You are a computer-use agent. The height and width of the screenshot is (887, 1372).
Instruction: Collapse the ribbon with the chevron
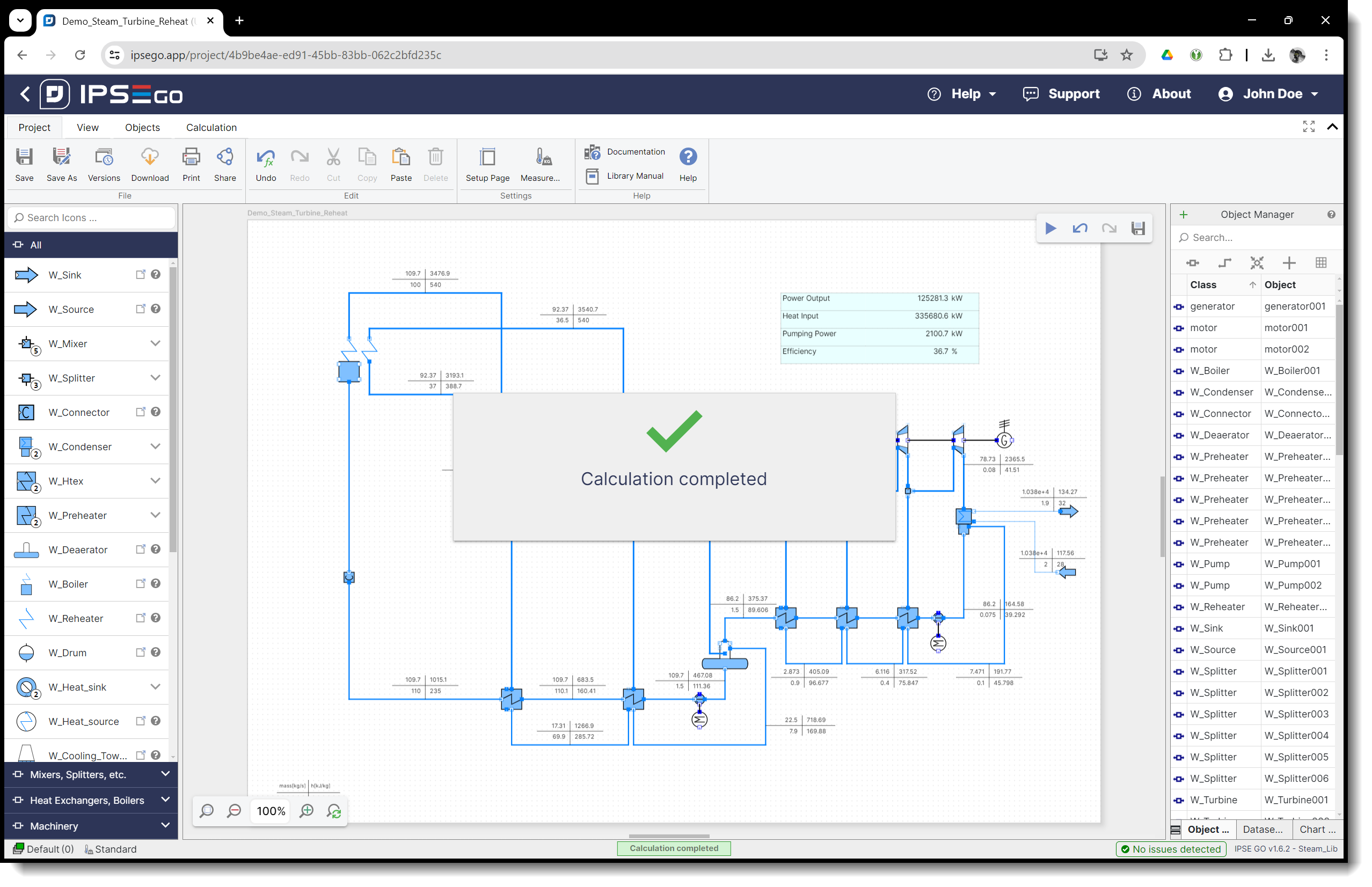click(x=1332, y=127)
